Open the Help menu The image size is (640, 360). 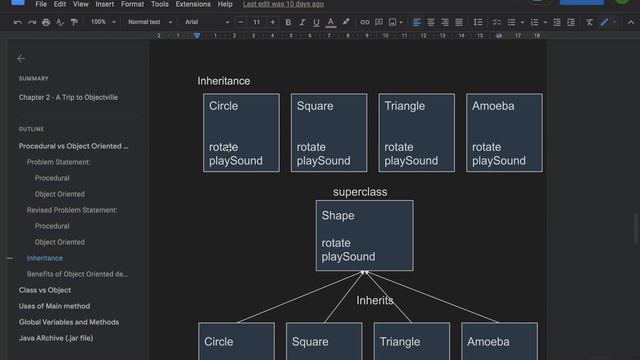225,4
